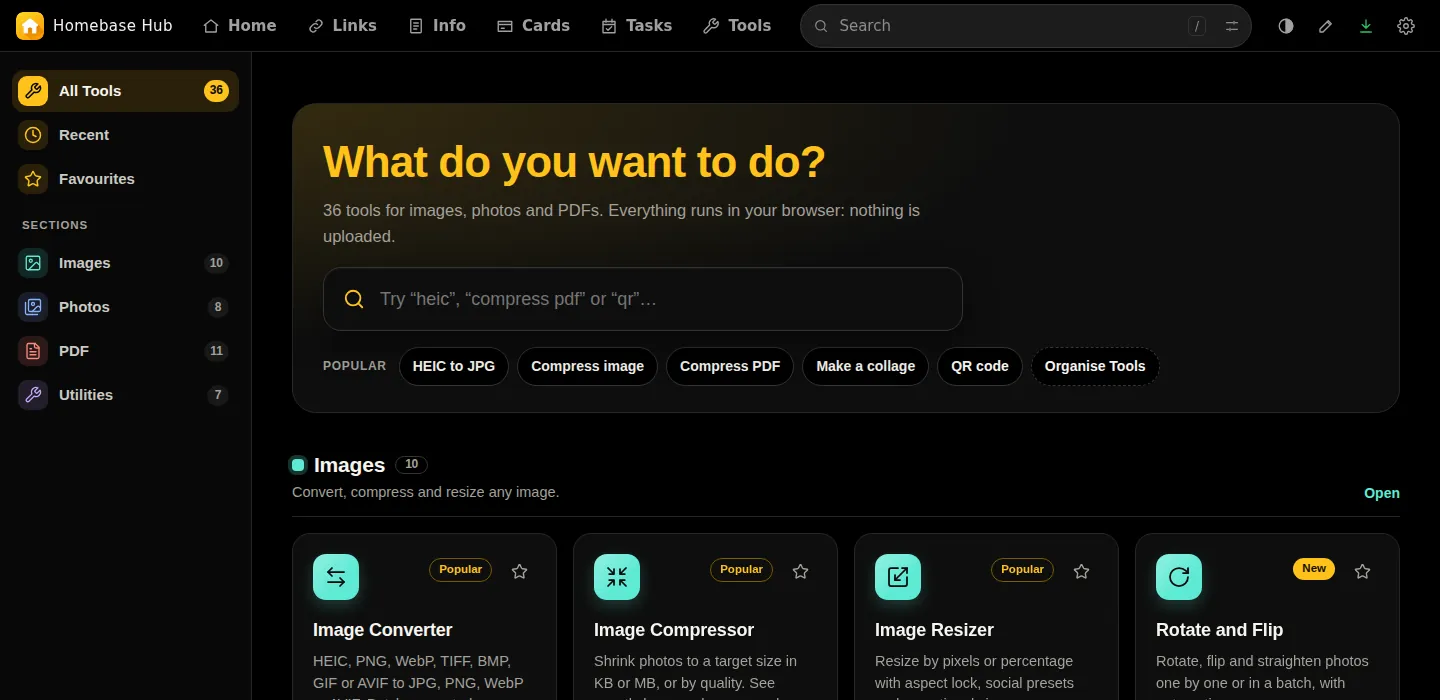Open the Rotate and Flip card title

(x=1219, y=630)
